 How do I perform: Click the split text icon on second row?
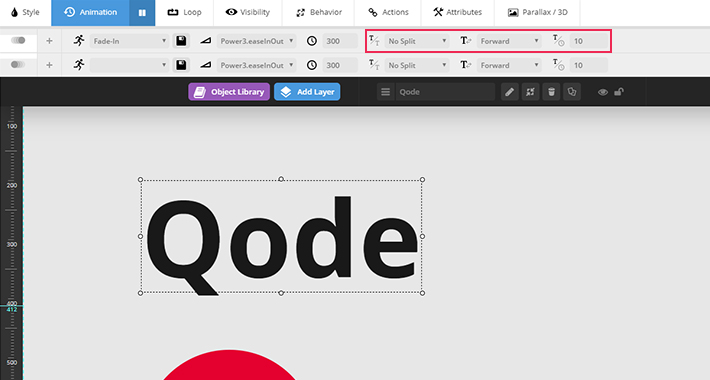pyautogui.click(x=374, y=65)
